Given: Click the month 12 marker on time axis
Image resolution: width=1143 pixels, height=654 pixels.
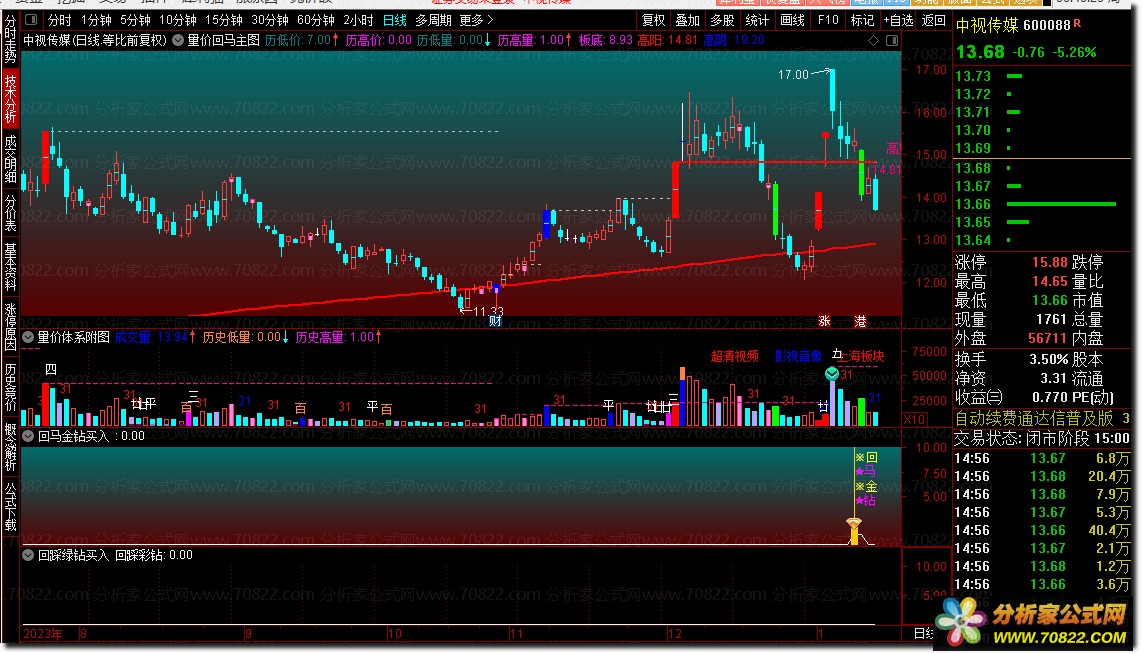Looking at the screenshot, I should tap(675, 634).
